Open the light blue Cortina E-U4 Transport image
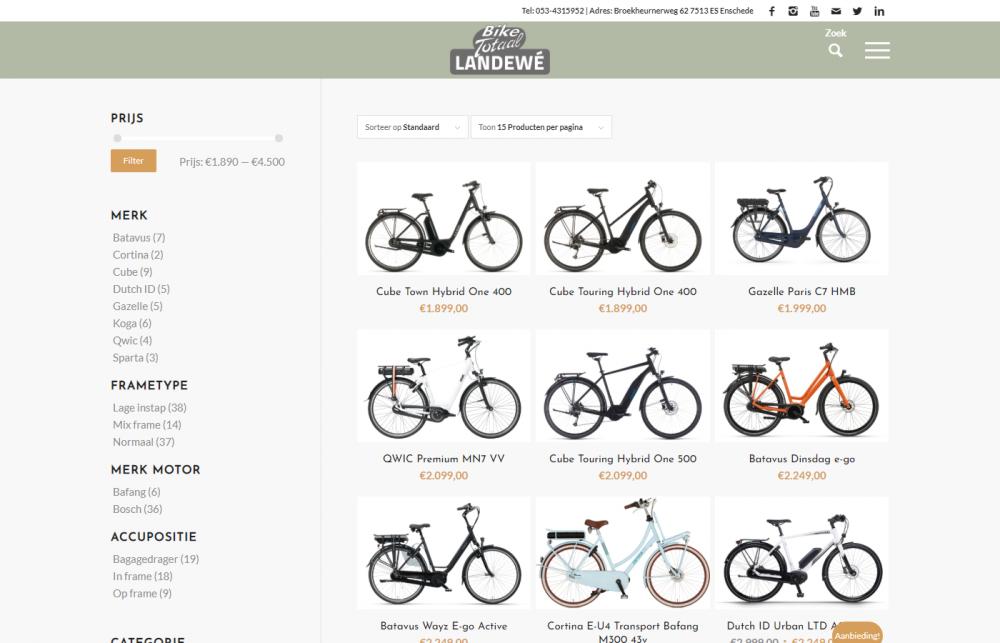The width and height of the screenshot is (1000, 643). click(x=623, y=553)
